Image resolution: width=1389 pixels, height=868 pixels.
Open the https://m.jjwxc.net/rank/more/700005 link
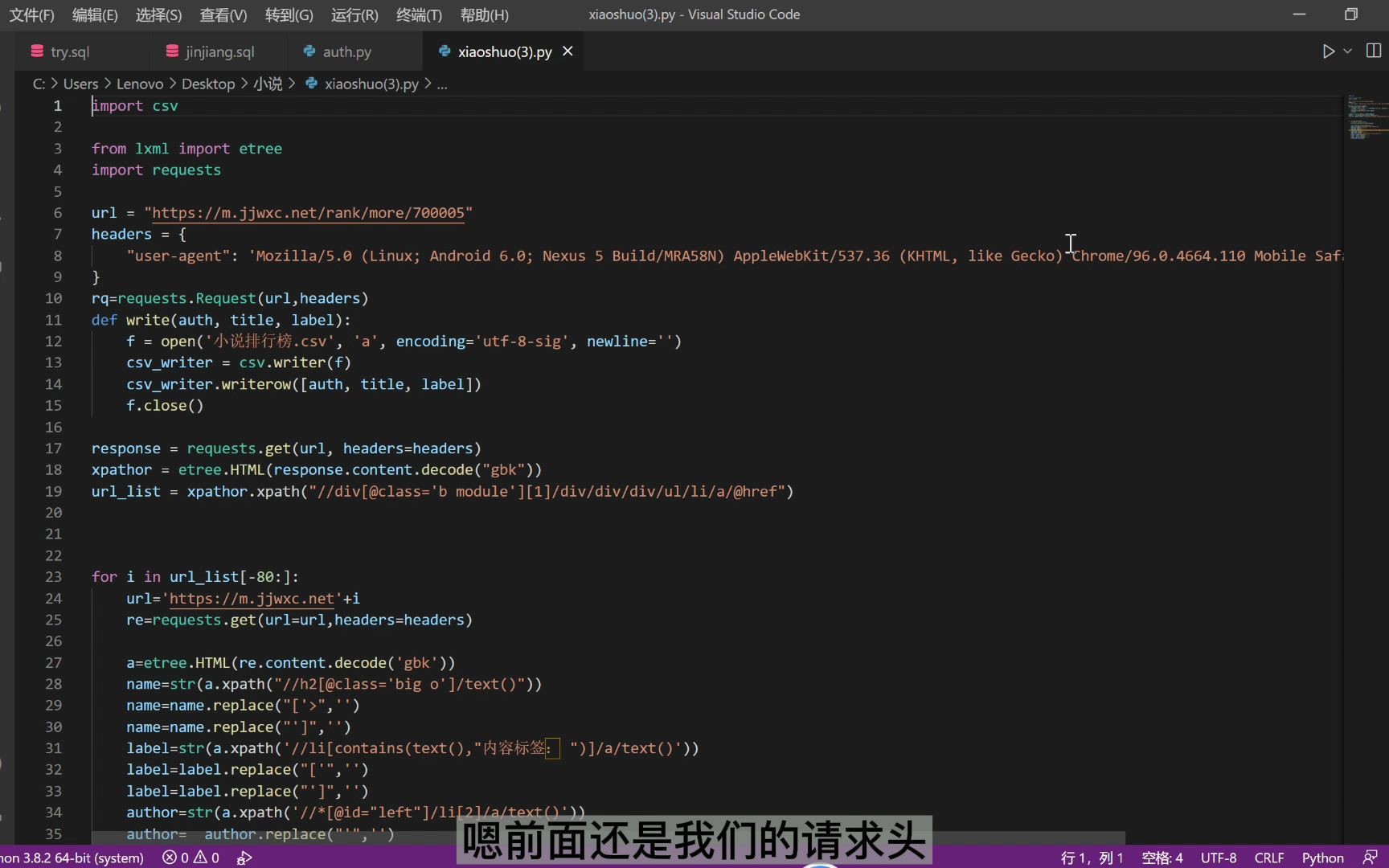coord(309,213)
